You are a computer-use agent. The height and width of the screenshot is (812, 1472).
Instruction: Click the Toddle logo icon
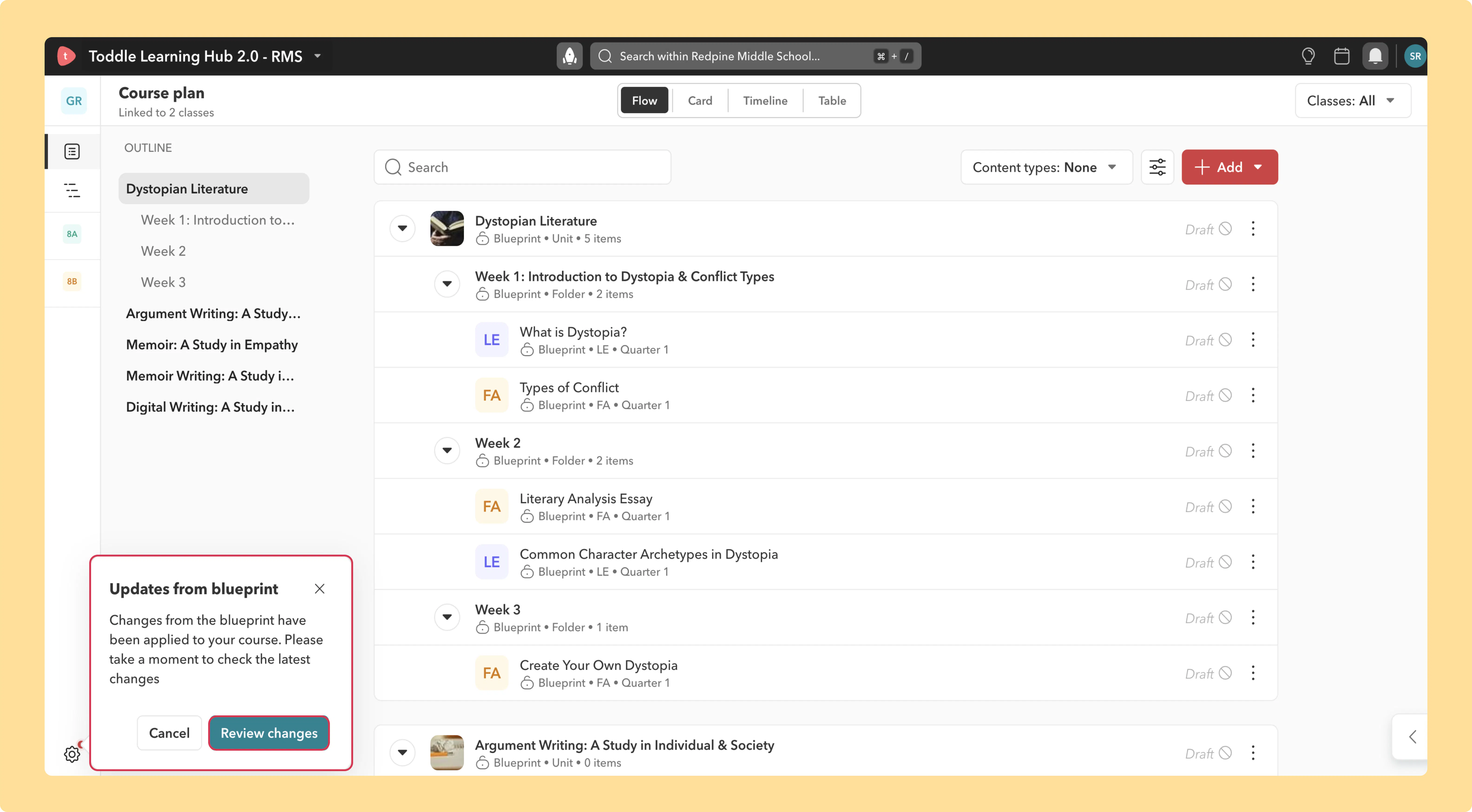point(66,56)
